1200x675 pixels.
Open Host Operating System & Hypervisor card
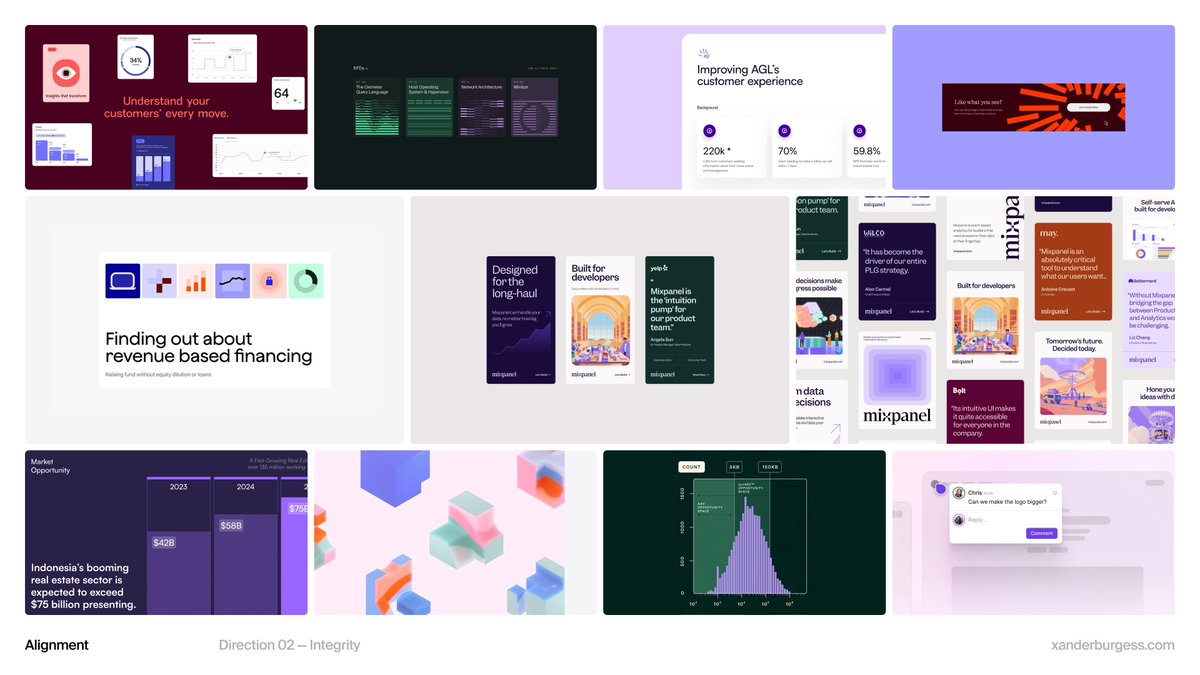click(x=430, y=108)
